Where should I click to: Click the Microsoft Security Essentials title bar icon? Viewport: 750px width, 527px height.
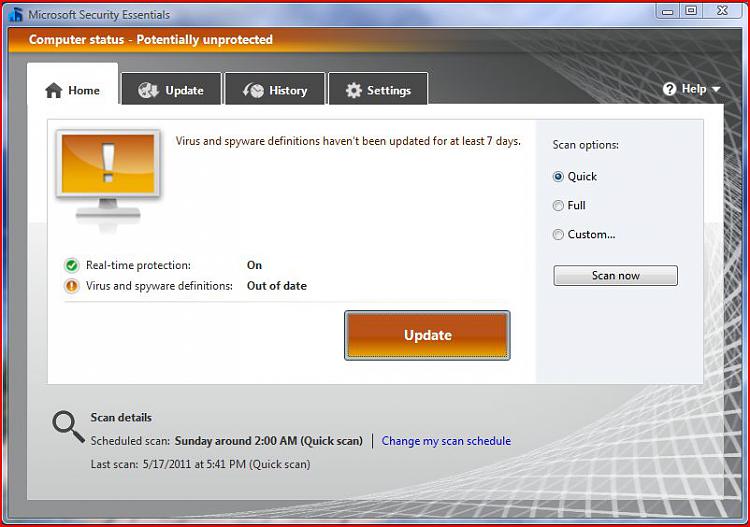coord(16,15)
